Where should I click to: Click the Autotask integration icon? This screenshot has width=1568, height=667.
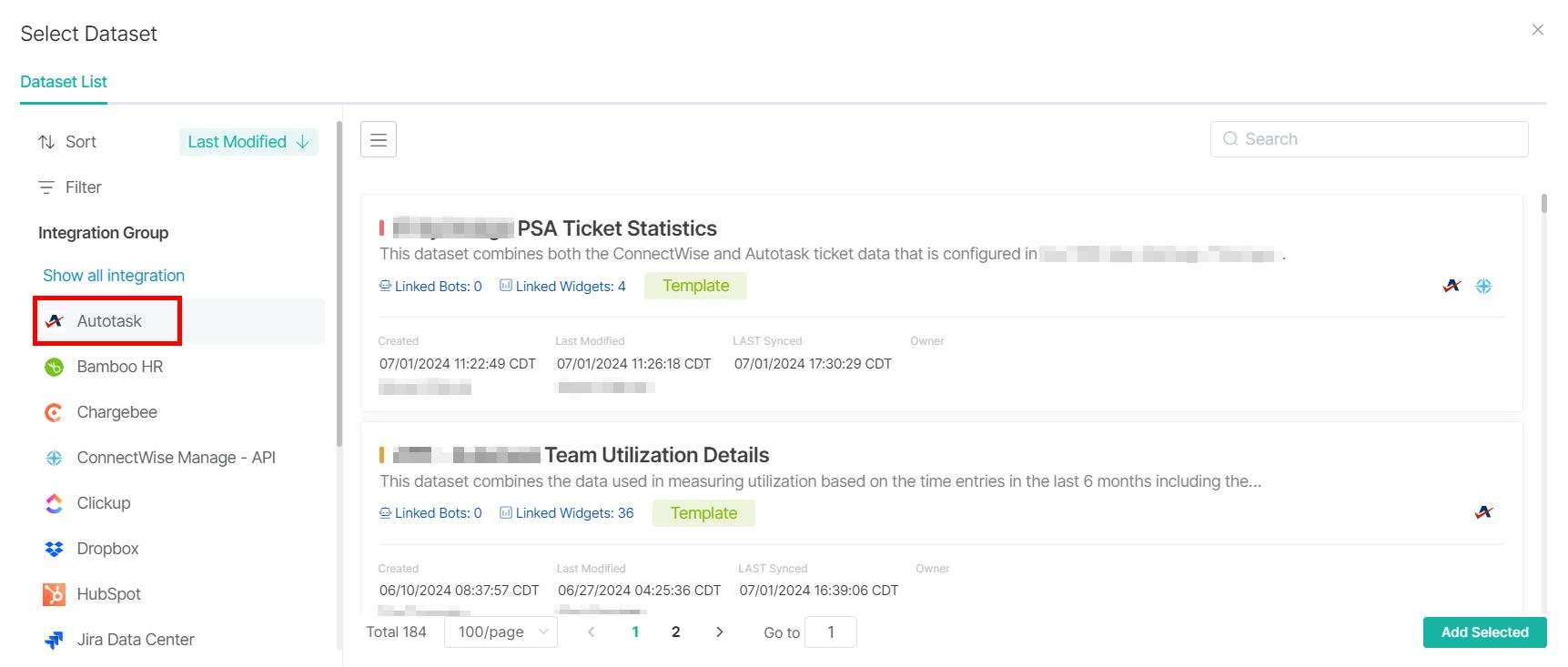click(x=55, y=321)
